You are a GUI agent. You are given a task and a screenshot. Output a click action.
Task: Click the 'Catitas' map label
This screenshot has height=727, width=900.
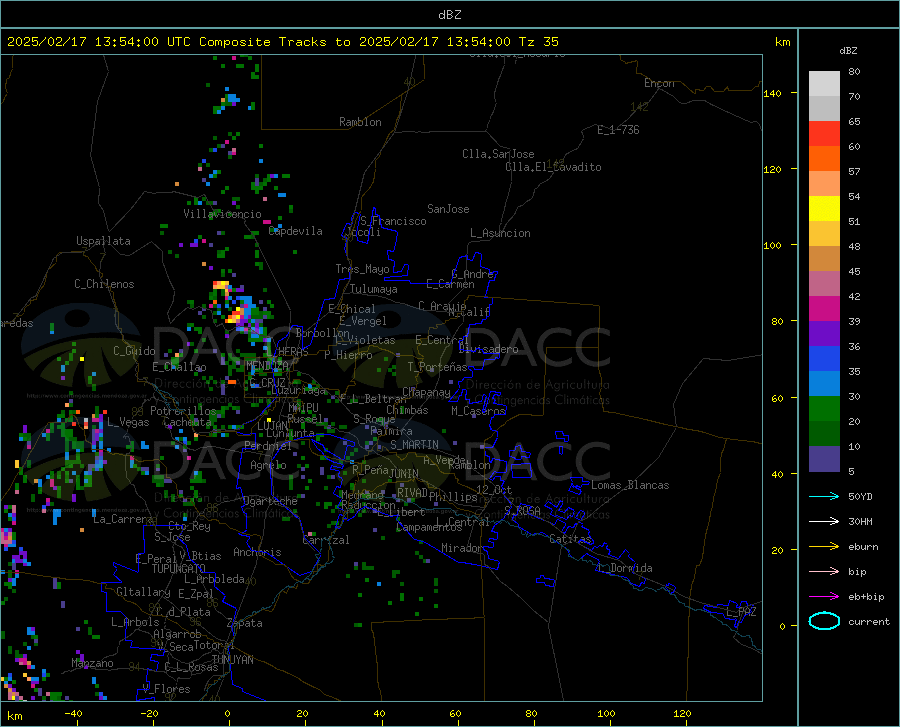click(571, 539)
